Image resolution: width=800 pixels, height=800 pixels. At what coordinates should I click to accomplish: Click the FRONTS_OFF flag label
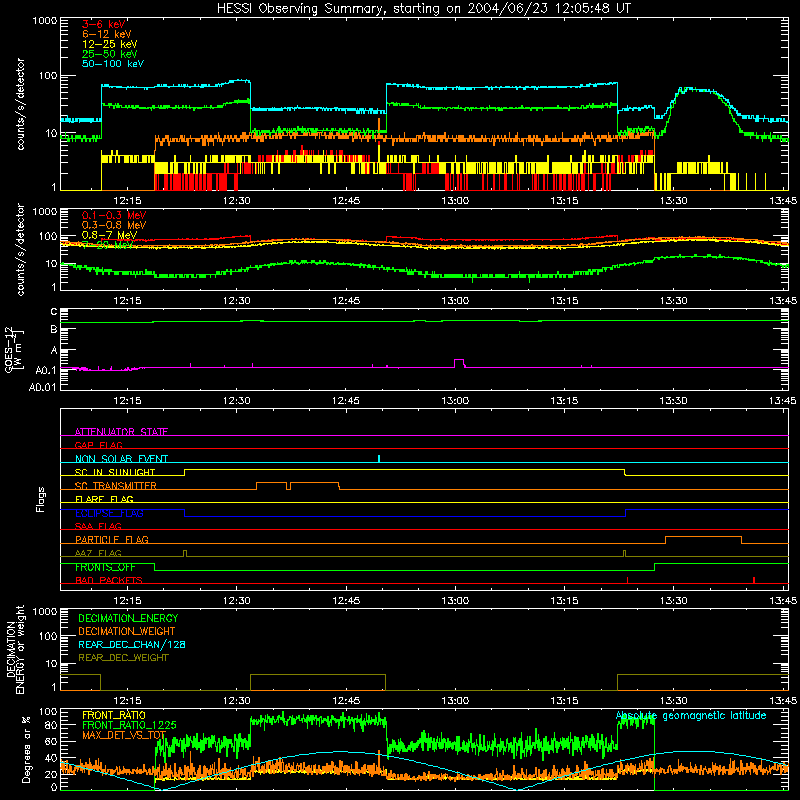coord(105,567)
